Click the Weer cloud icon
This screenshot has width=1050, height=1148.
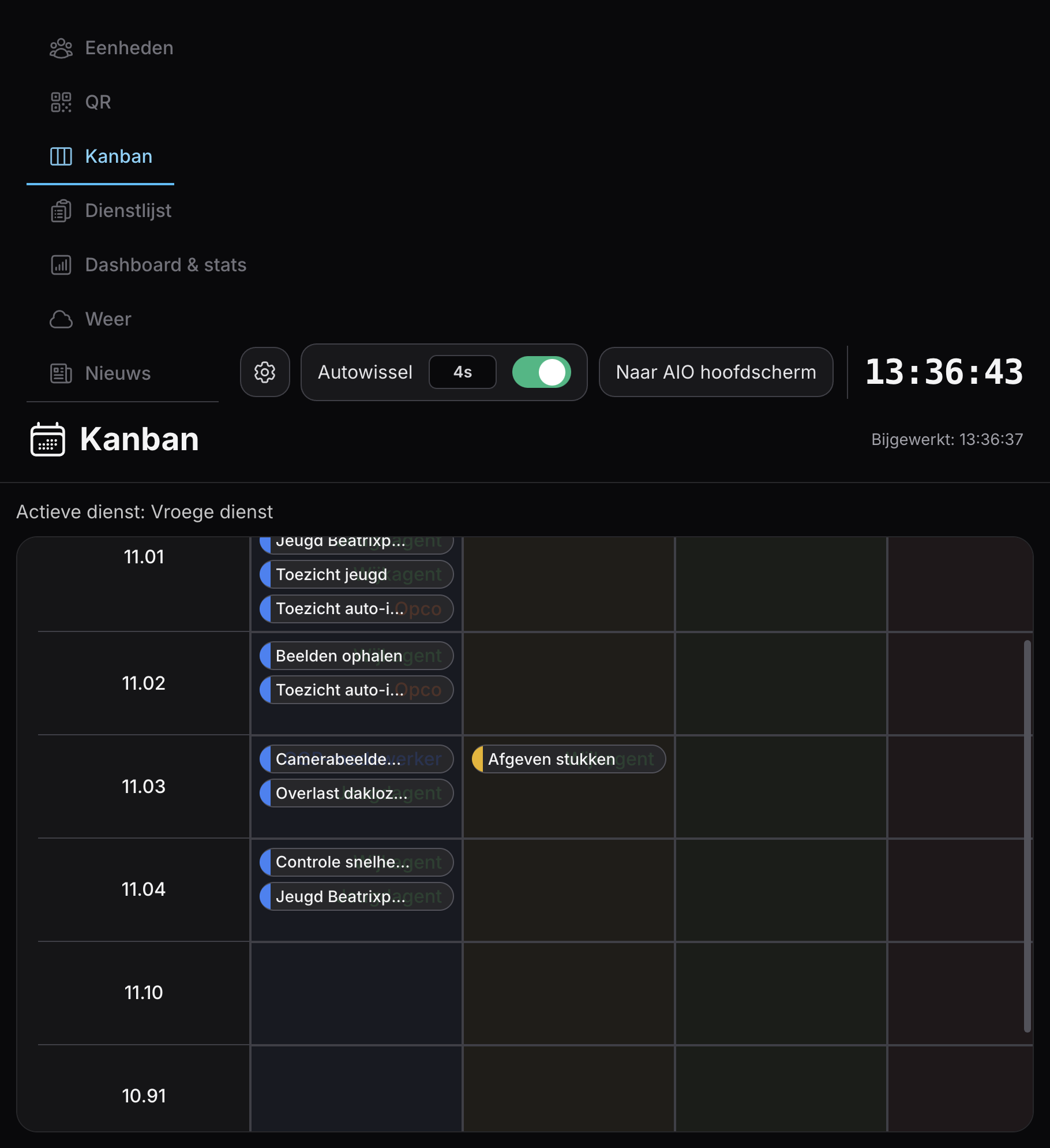61,320
